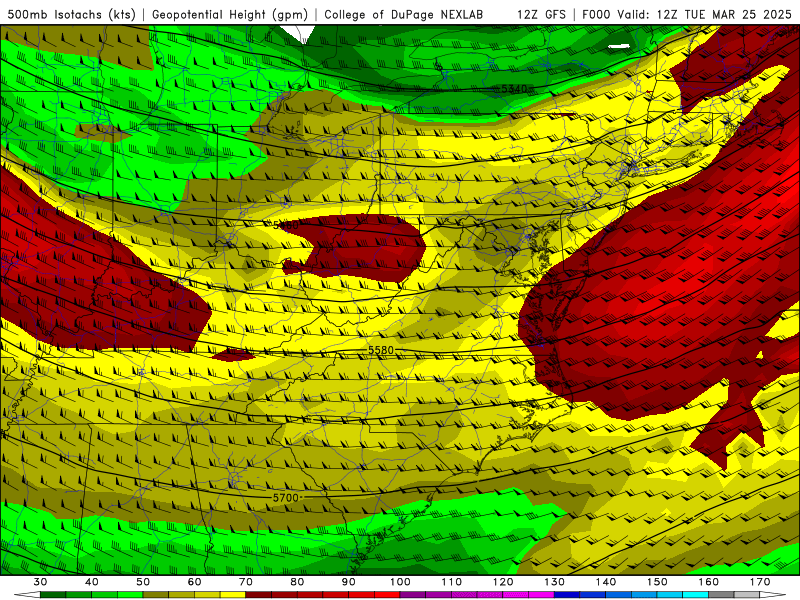This screenshot has height=600, width=800.
Task: Click the "Geopotential Height (gpm)" title text
Action: (230, 15)
